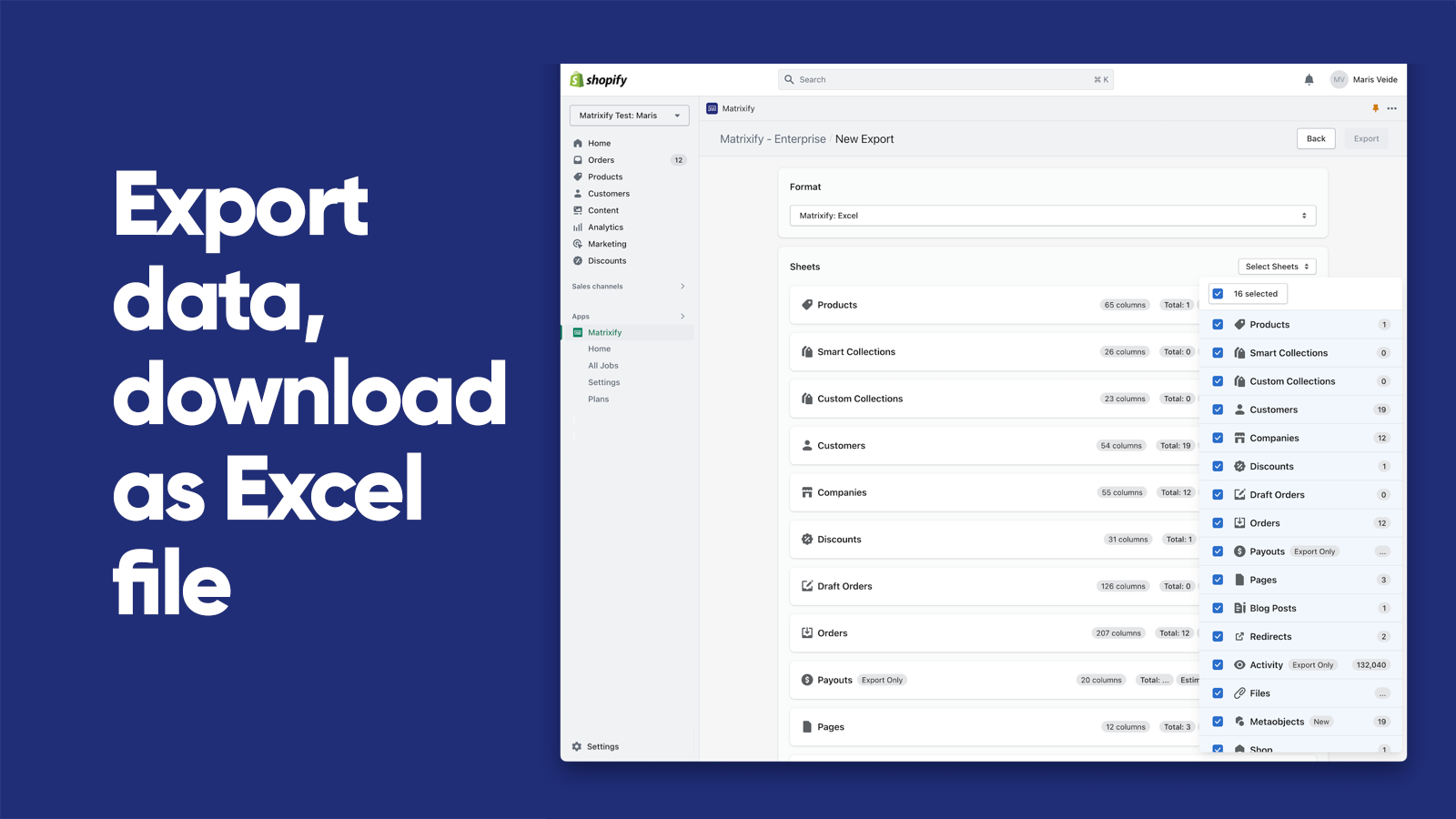Image resolution: width=1456 pixels, height=819 pixels.
Task: Open the Shopify search bar
Action: tap(946, 79)
